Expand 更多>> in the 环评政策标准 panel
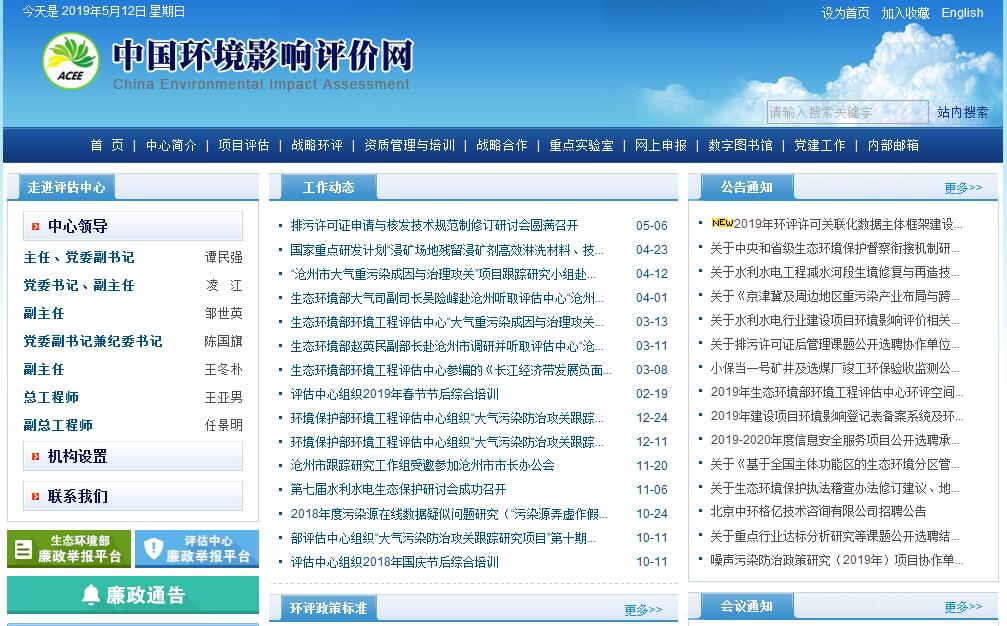 point(643,609)
